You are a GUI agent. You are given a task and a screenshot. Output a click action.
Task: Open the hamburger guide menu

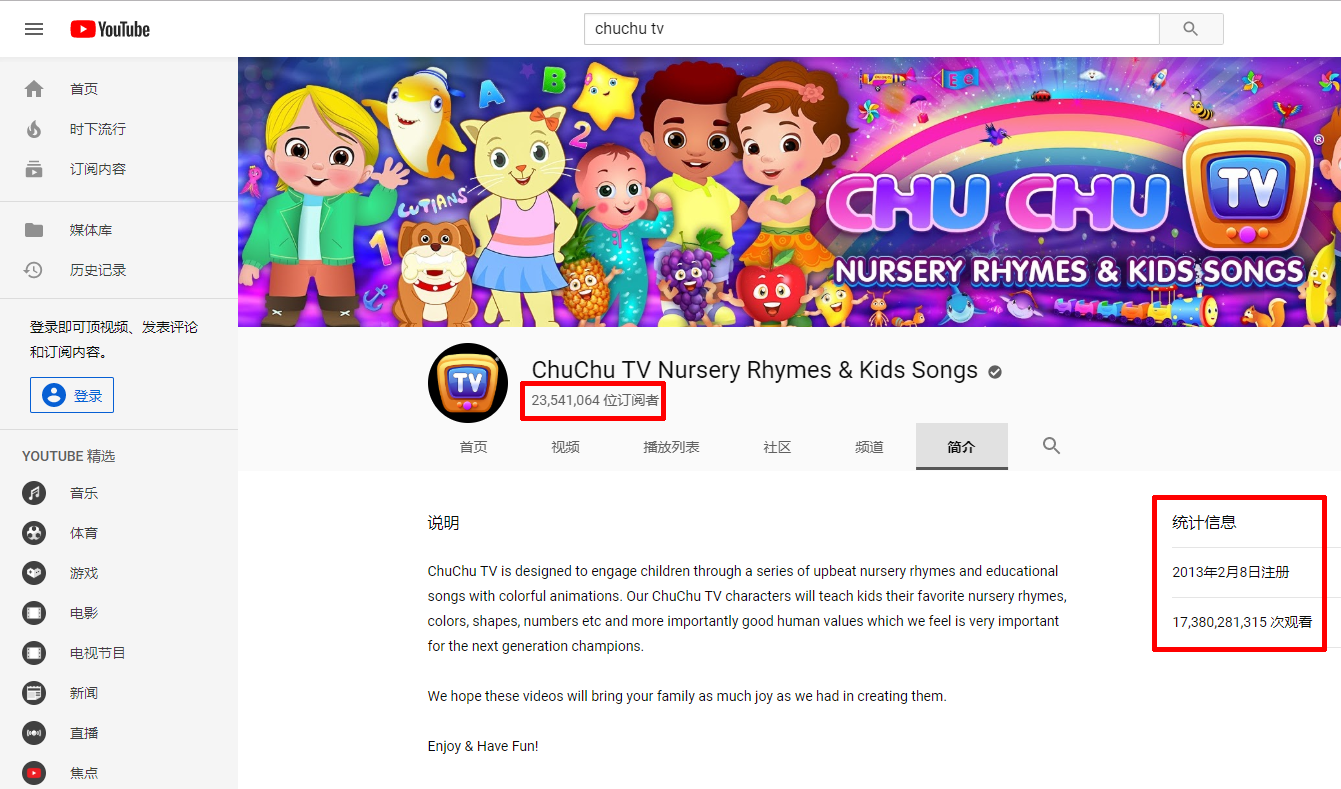34,29
